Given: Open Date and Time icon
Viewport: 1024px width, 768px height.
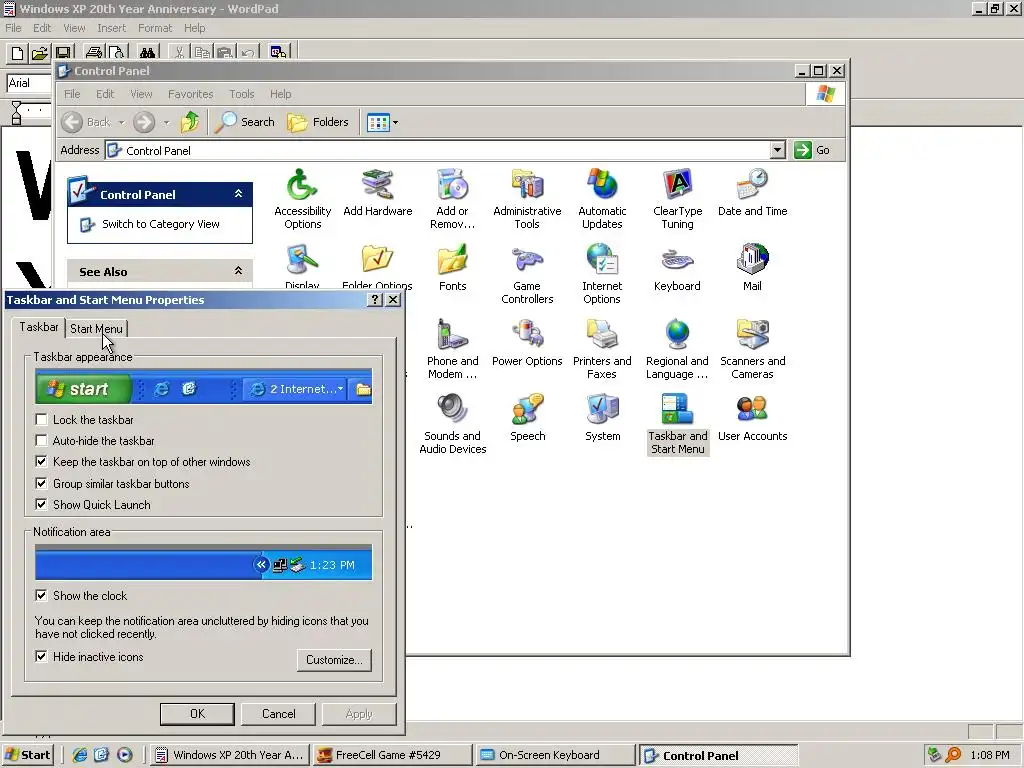Looking at the screenshot, I should pos(752,193).
